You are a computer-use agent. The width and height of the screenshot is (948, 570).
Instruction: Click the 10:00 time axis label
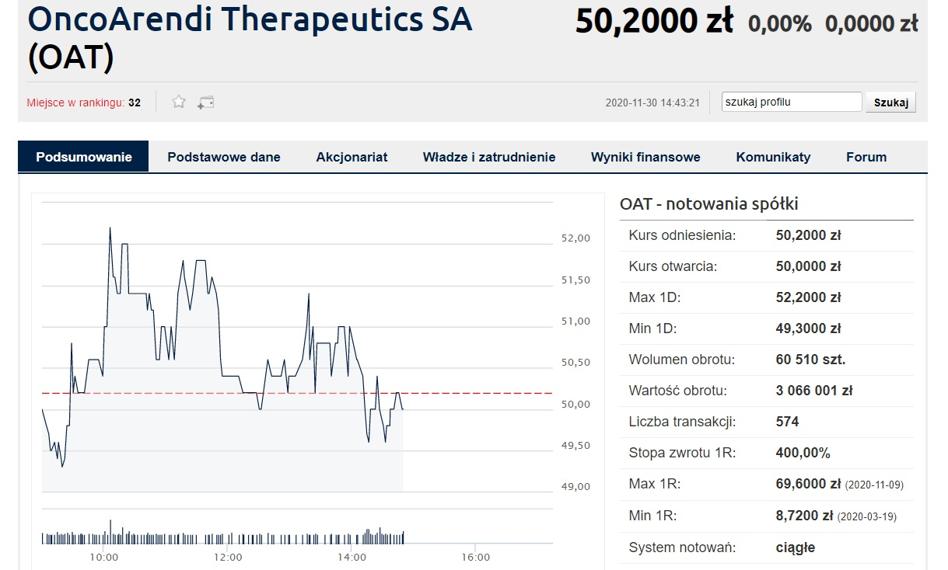click(104, 557)
